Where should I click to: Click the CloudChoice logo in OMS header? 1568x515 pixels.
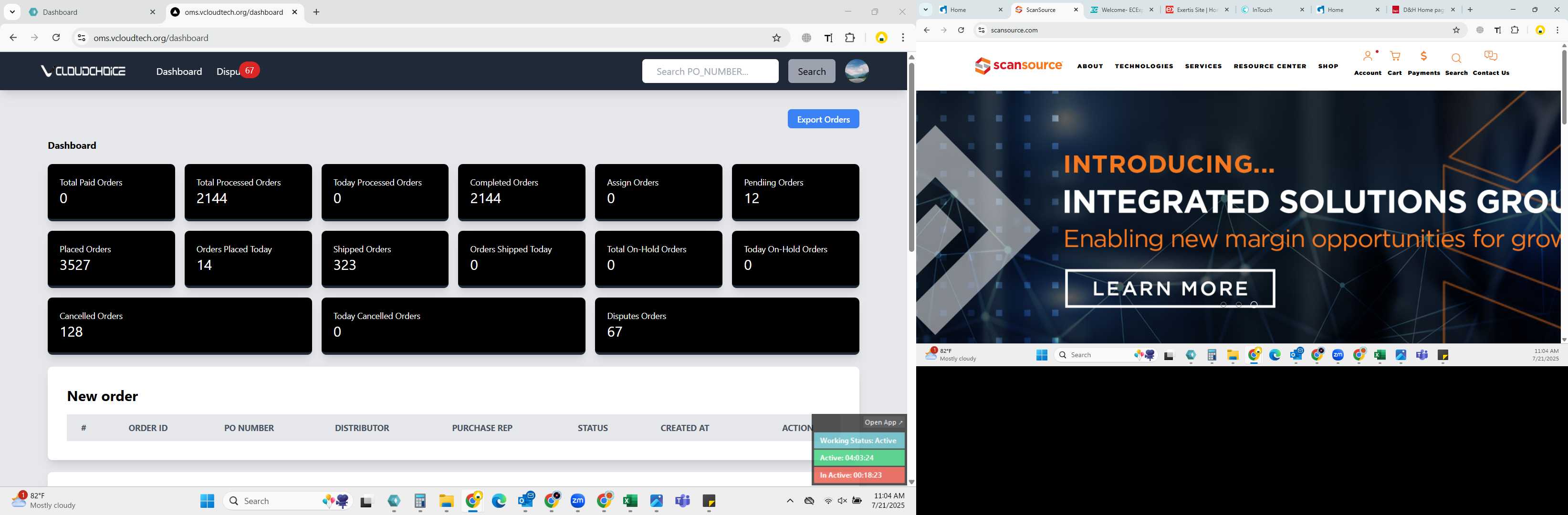(x=83, y=71)
